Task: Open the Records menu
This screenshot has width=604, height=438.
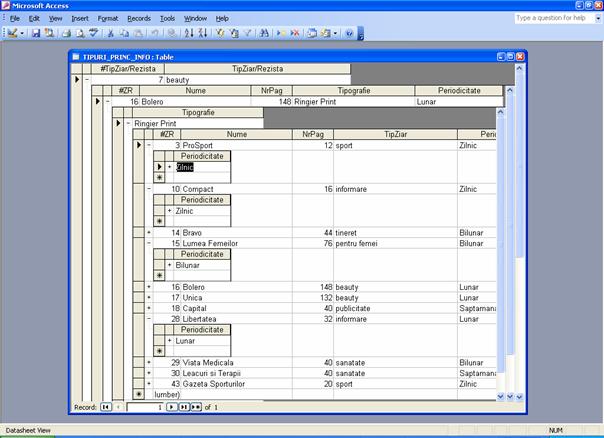Action: (x=139, y=18)
